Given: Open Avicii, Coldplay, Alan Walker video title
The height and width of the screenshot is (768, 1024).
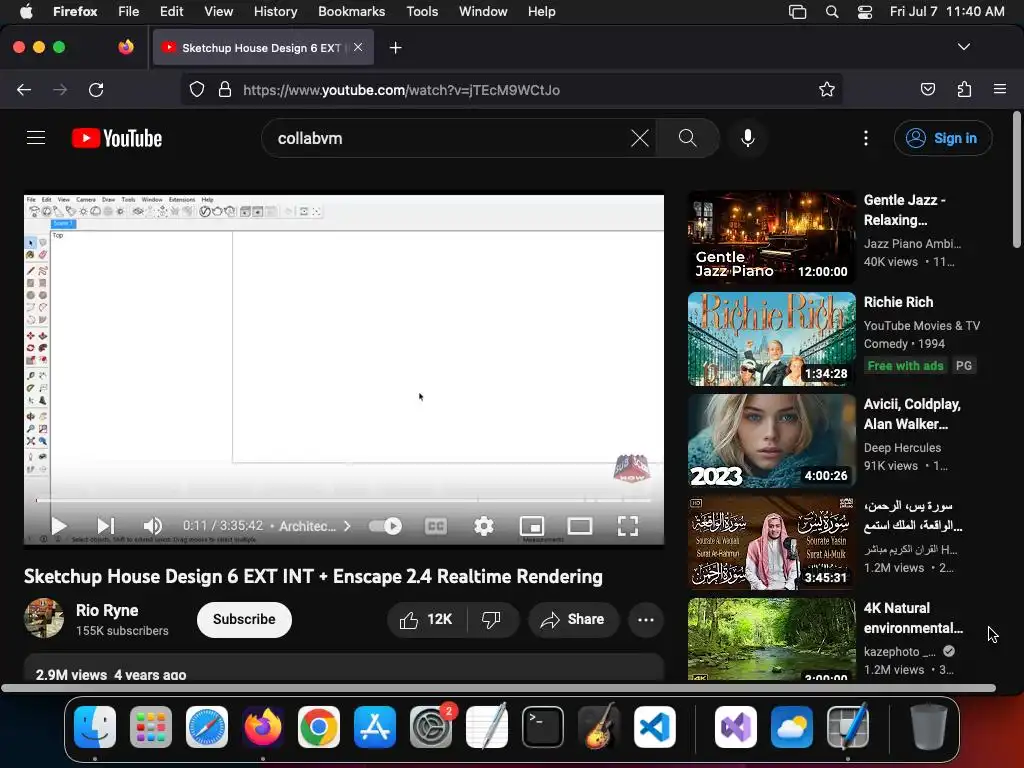Looking at the screenshot, I should [x=912, y=414].
